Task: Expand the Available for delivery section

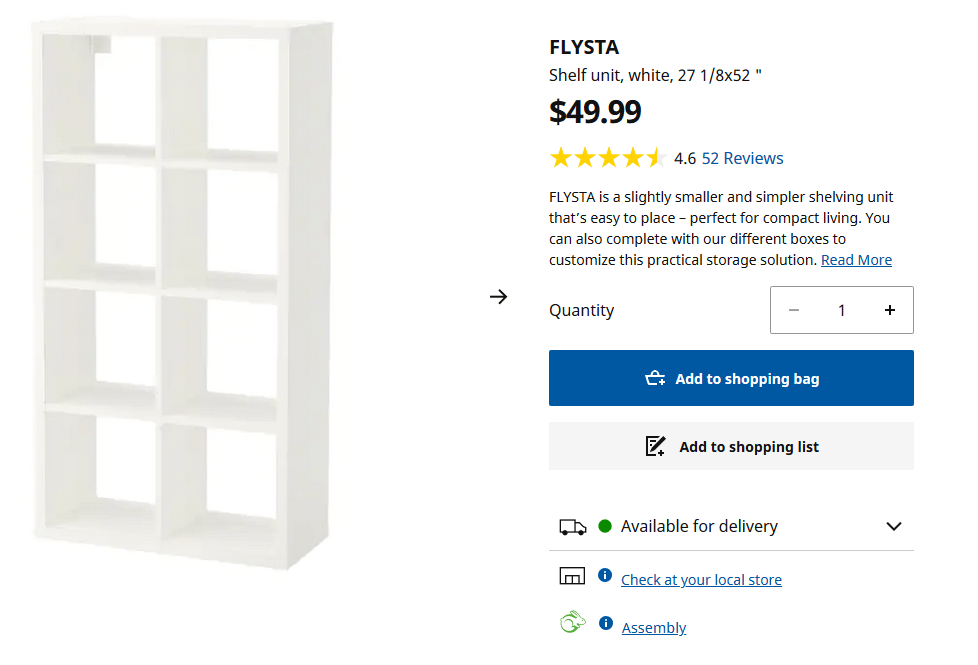Action: [894, 526]
